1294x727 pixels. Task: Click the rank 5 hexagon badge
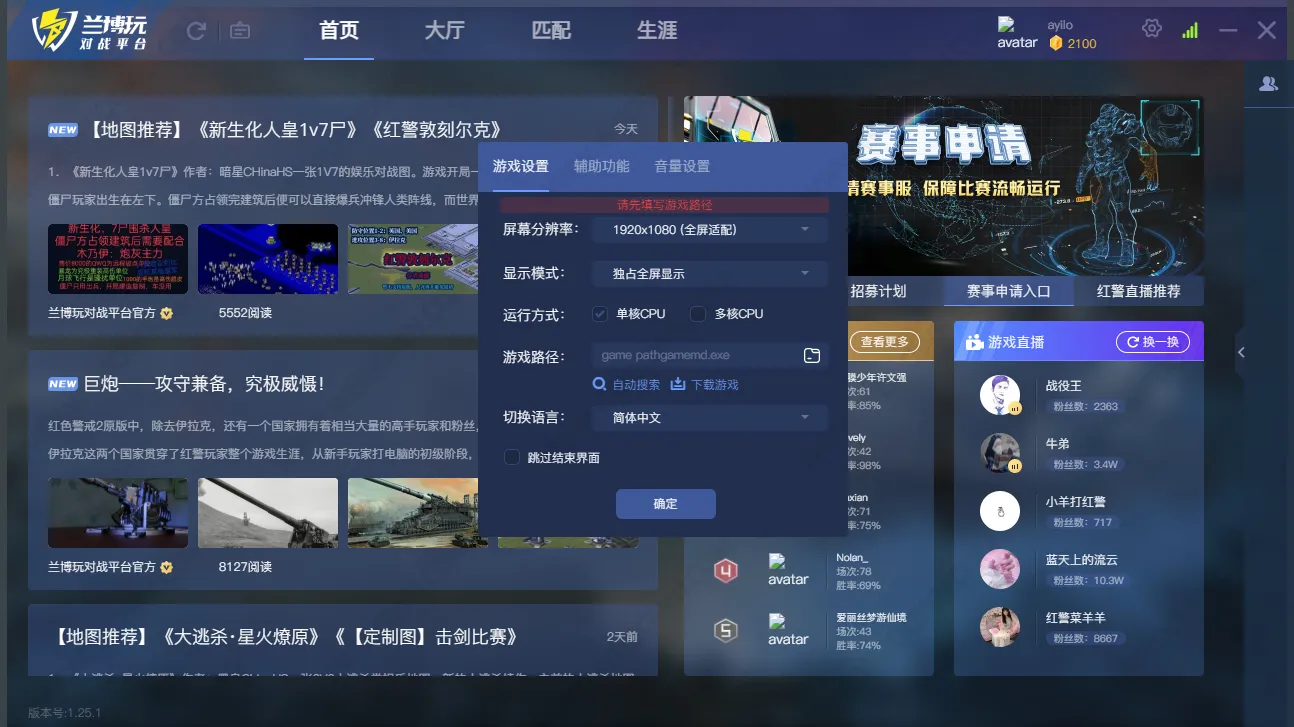coord(725,631)
